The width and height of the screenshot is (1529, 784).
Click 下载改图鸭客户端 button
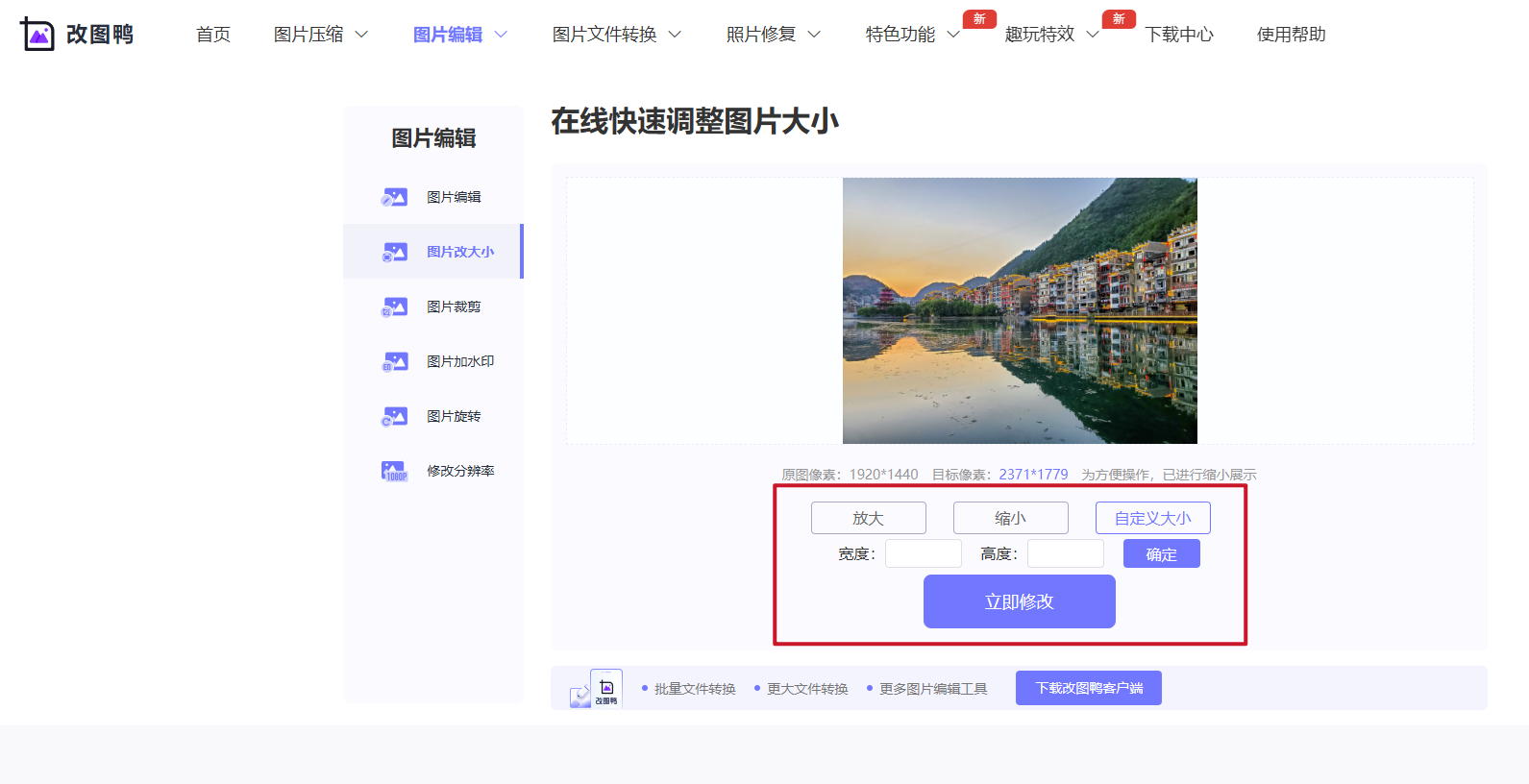[x=1089, y=688]
